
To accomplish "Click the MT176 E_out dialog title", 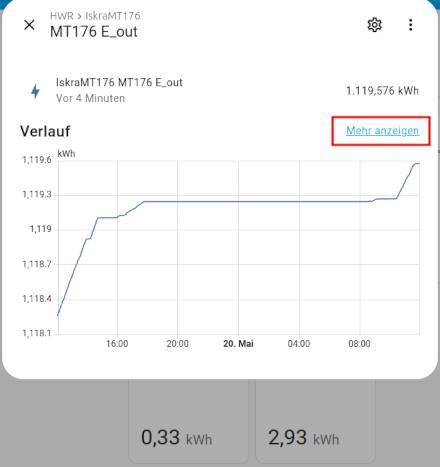I will 94,32.
